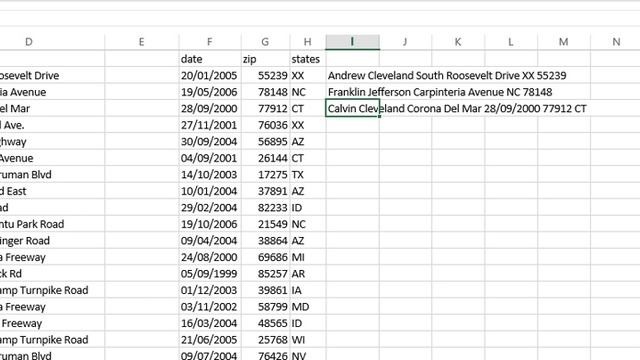Image resolution: width=640 pixels, height=360 pixels.
Task: Select zip cell 85257
Action: click(265, 273)
